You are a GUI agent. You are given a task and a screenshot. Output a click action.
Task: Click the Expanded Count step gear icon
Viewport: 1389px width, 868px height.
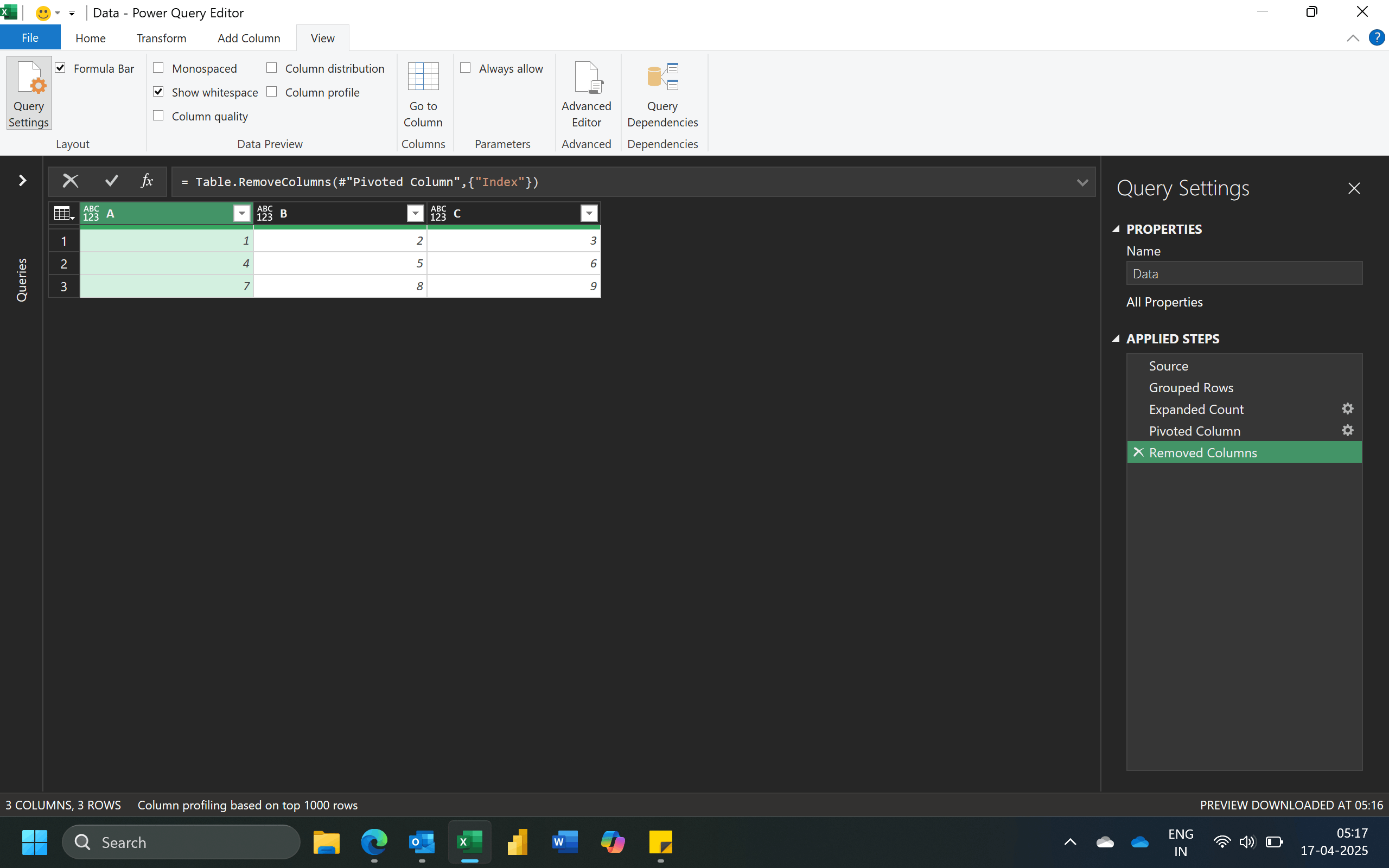pos(1347,409)
